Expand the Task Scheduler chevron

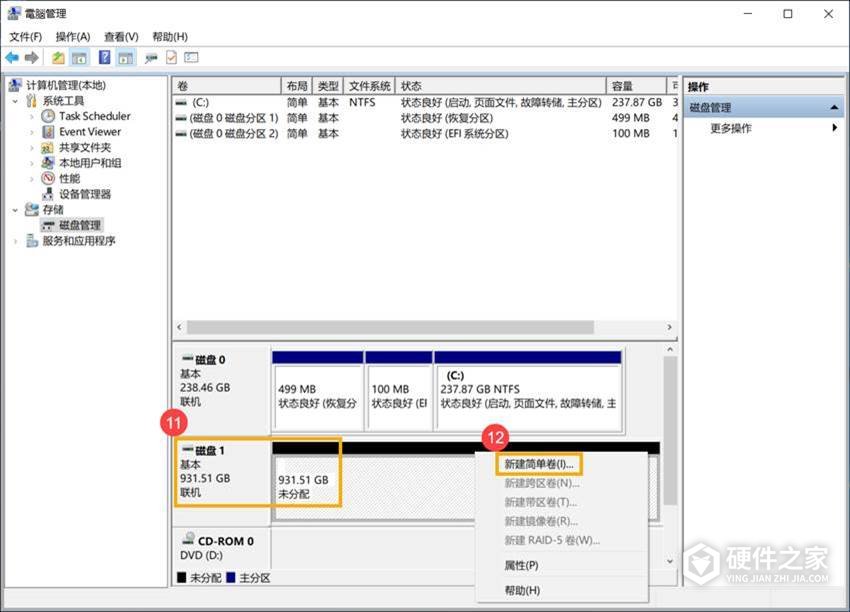point(32,117)
